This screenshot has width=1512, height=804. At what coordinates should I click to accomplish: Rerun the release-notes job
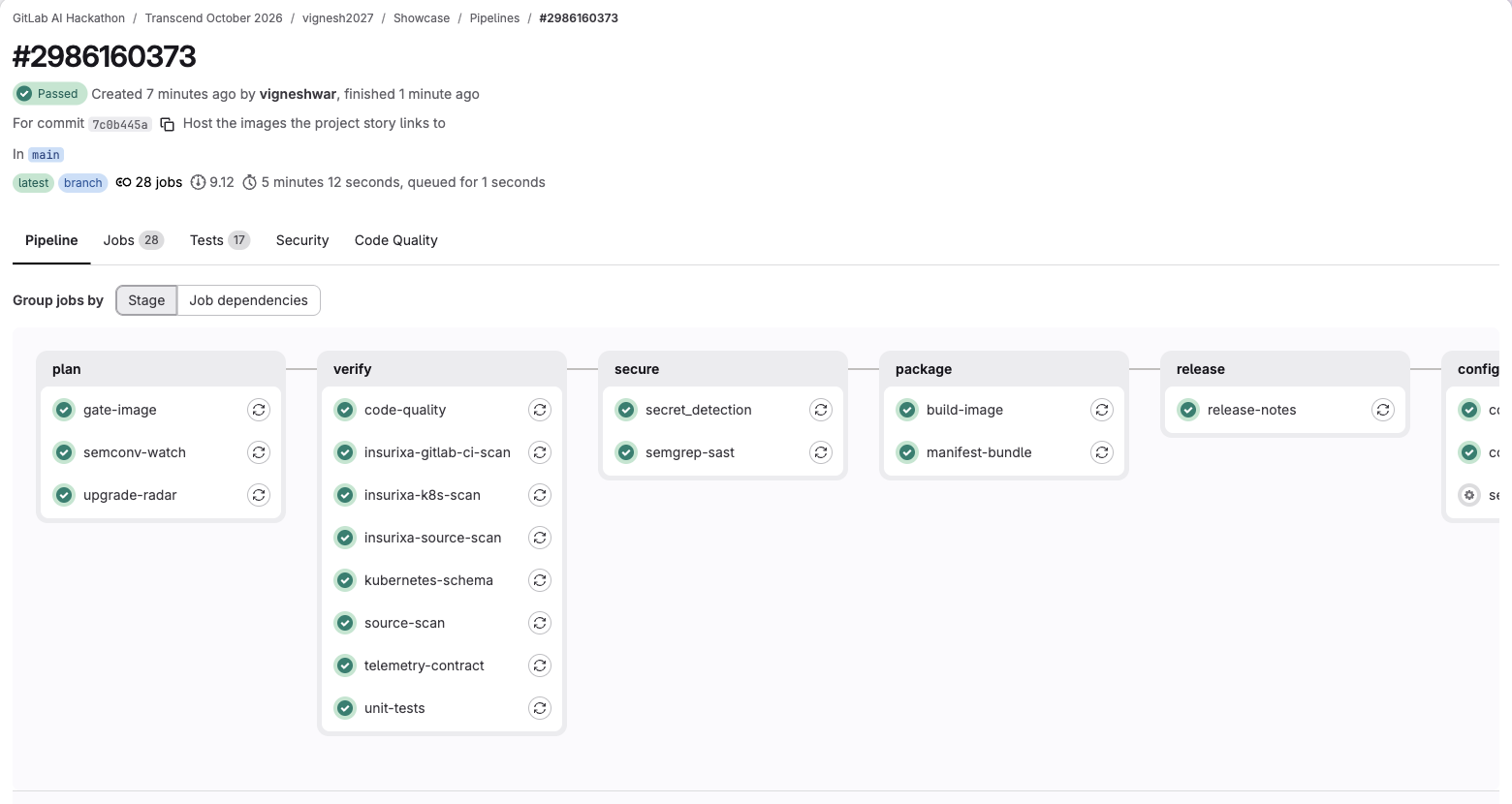[1383, 410]
